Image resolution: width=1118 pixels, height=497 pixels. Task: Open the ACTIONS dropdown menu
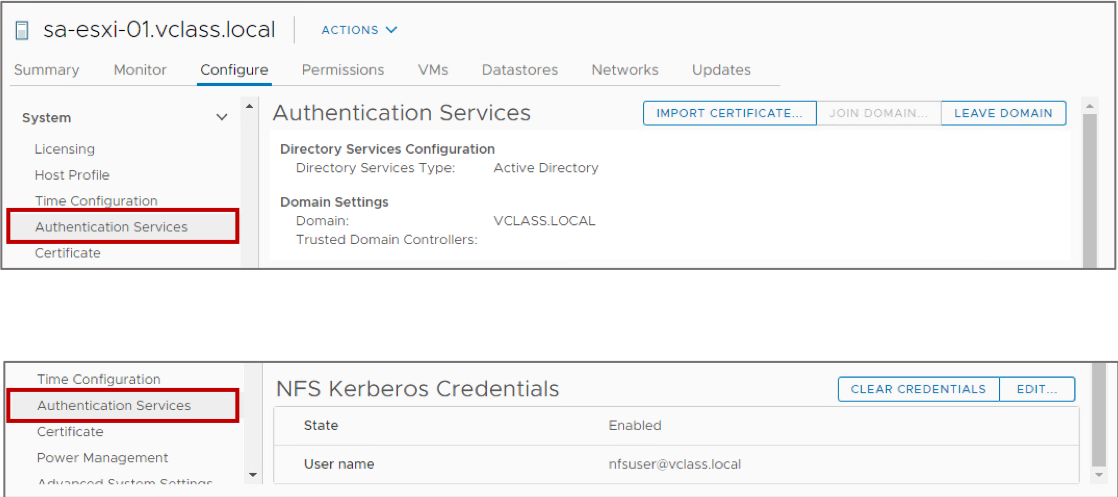[x=359, y=30]
